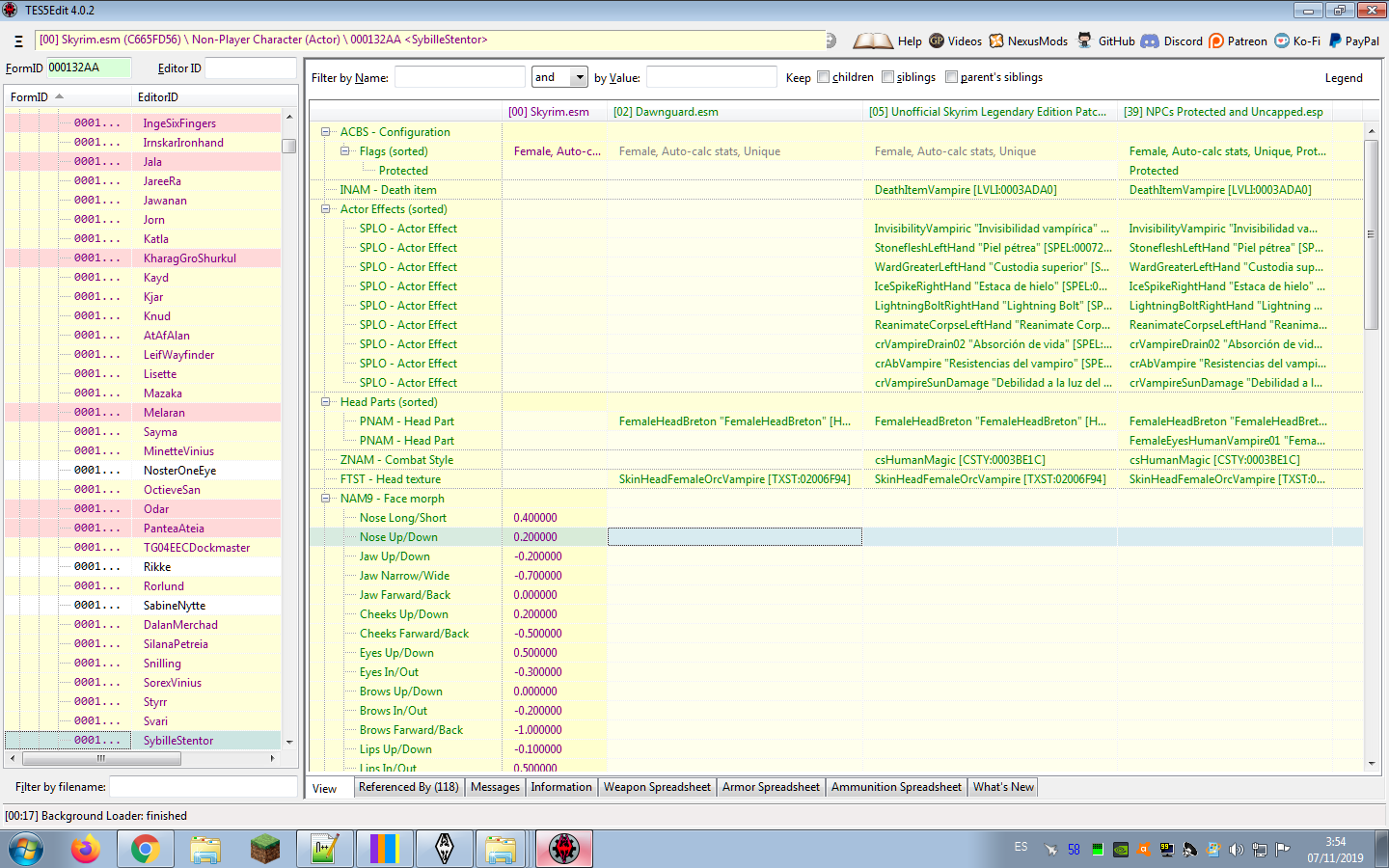
Task: Click the volume speaker tray icon
Action: click(1236, 850)
